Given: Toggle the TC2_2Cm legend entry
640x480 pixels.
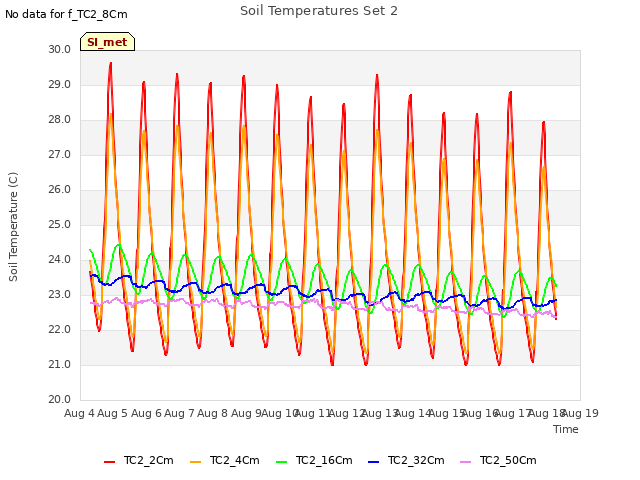Looking at the screenshot, I should 139,461.
